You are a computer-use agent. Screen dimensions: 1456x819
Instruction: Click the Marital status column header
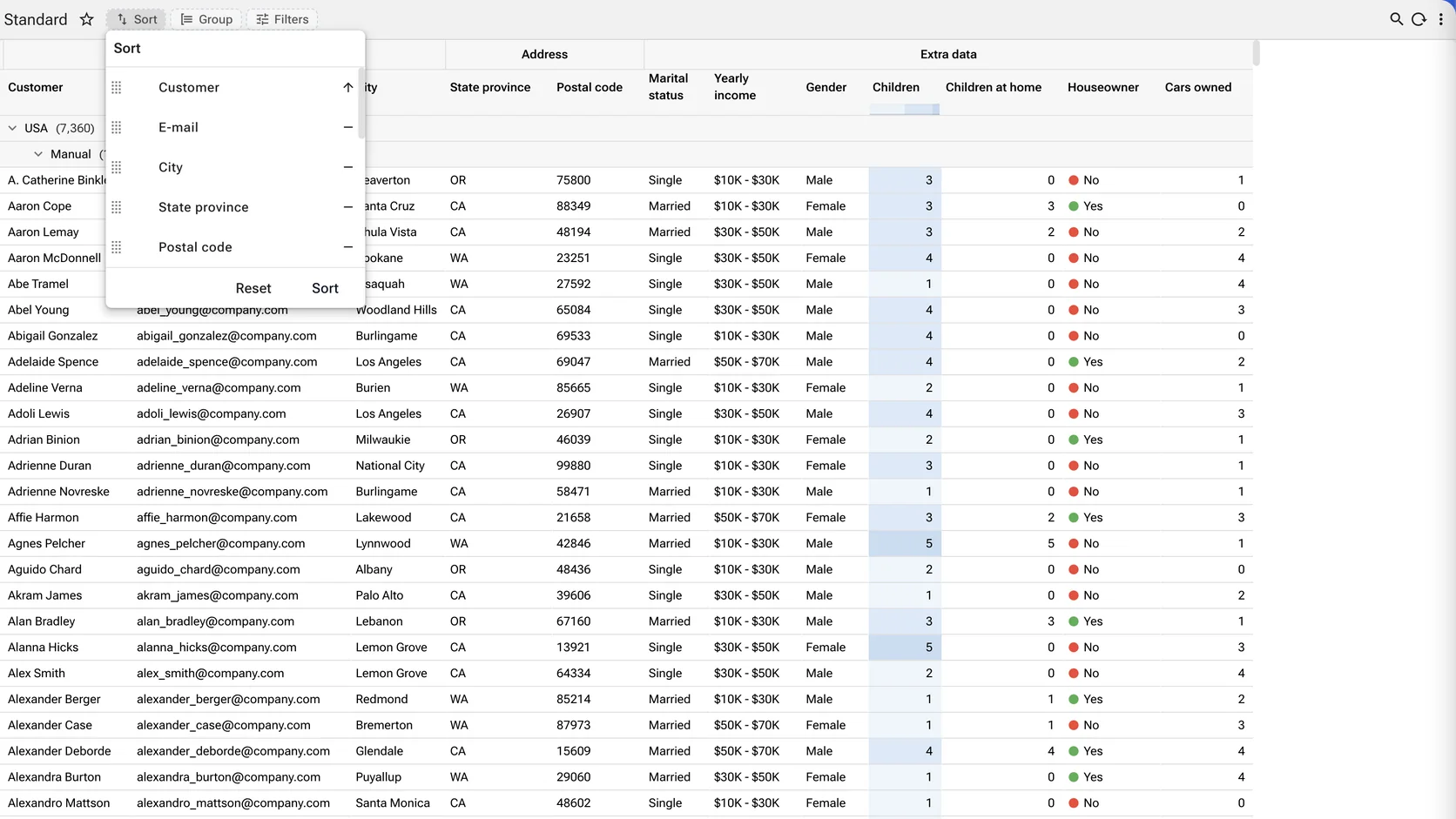[x=668, y=87]
